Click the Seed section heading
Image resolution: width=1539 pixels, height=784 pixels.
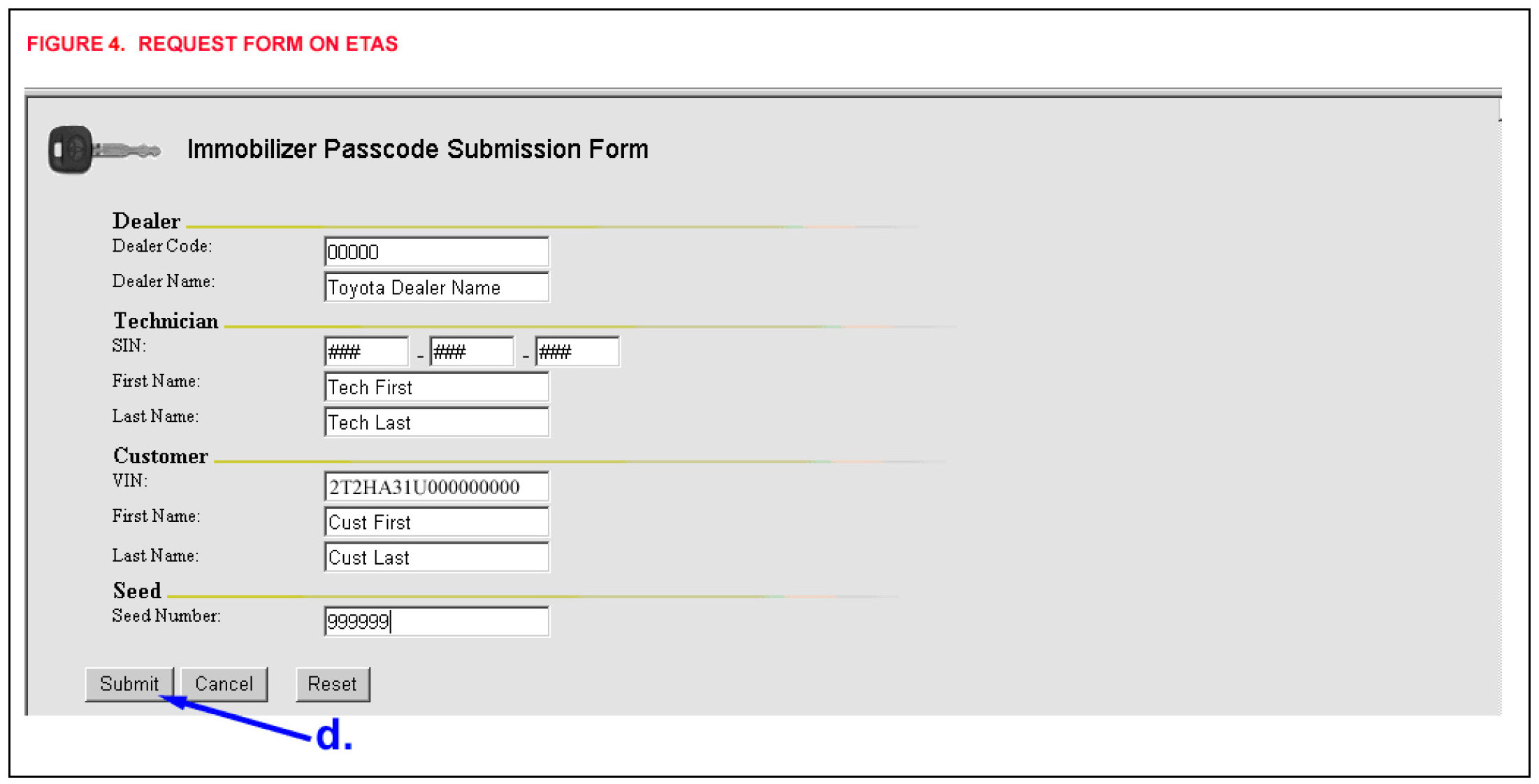tap(137, 590)
